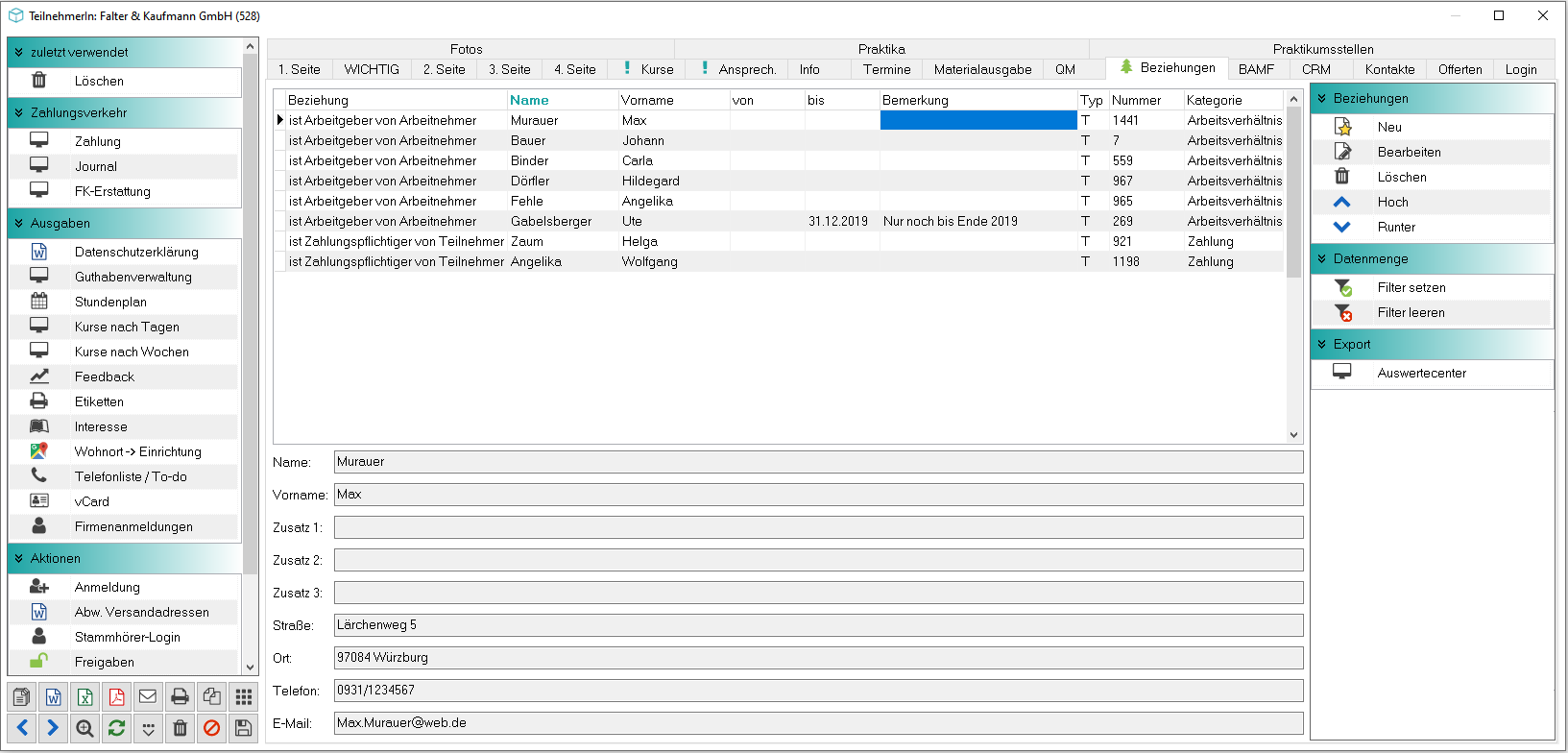This screenshot has height=753, width=1568.
Task: Click Bearbeiten in the Beziehungen panel
Action: (1409, 152)
